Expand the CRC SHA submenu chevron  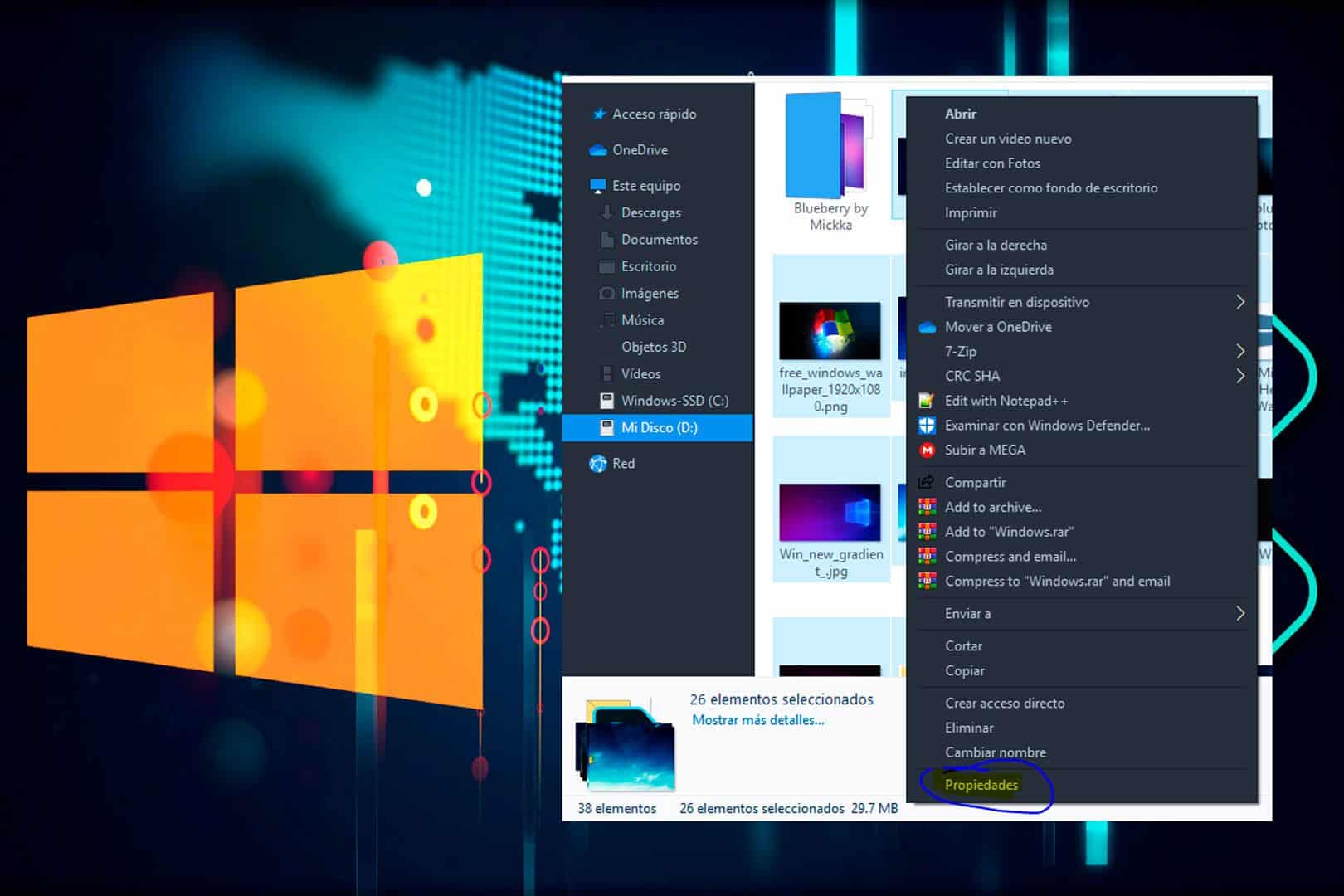[x=1240, y=375]
